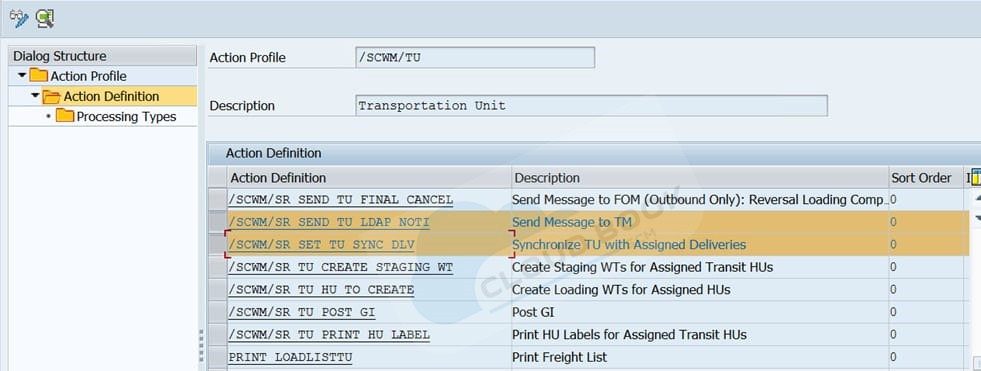Screen dimensions: 981x371
Task: Open /SCWM/SR_TU_CREATE_STAGING_WT action definition
Action: (340, 268)
